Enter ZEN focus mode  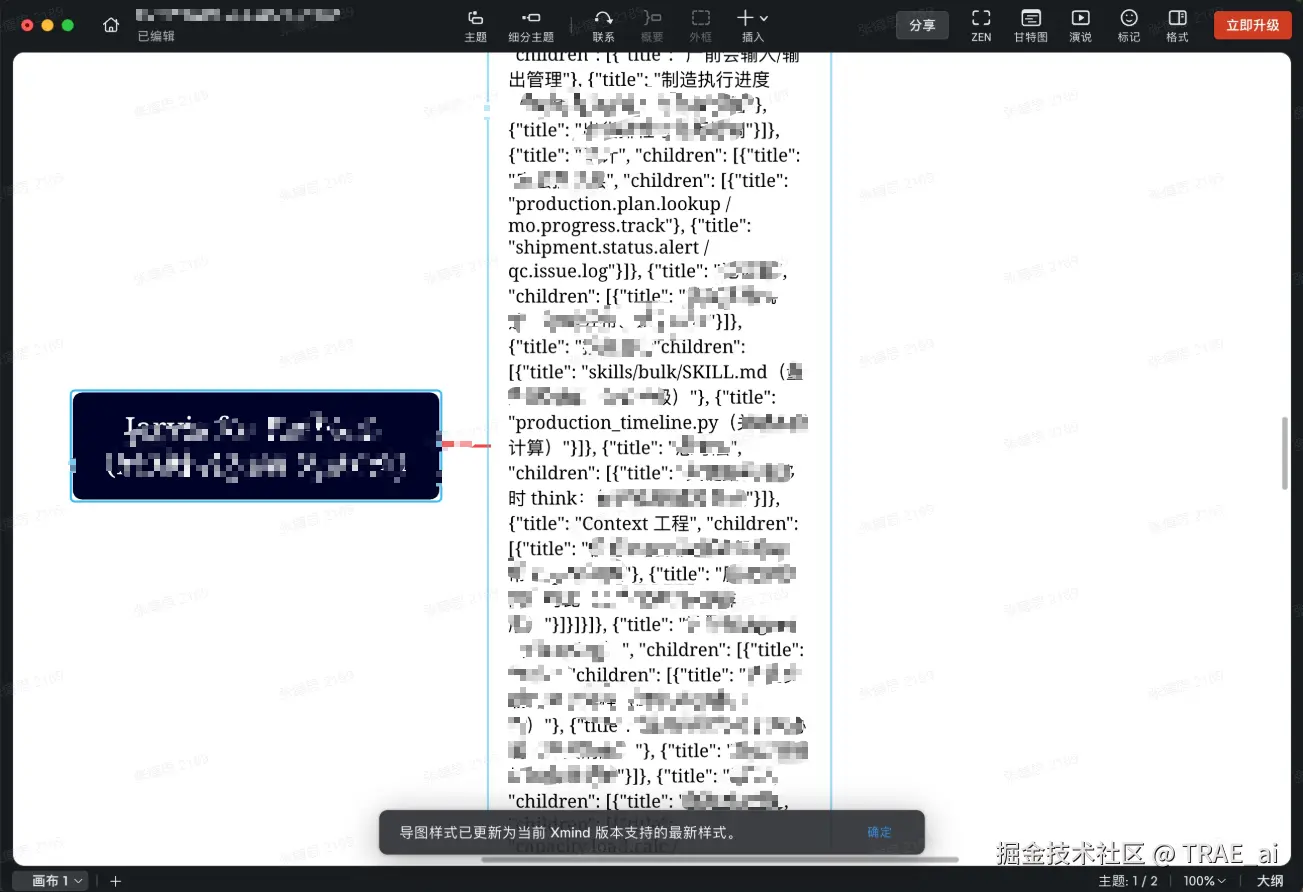click(981, 26)
